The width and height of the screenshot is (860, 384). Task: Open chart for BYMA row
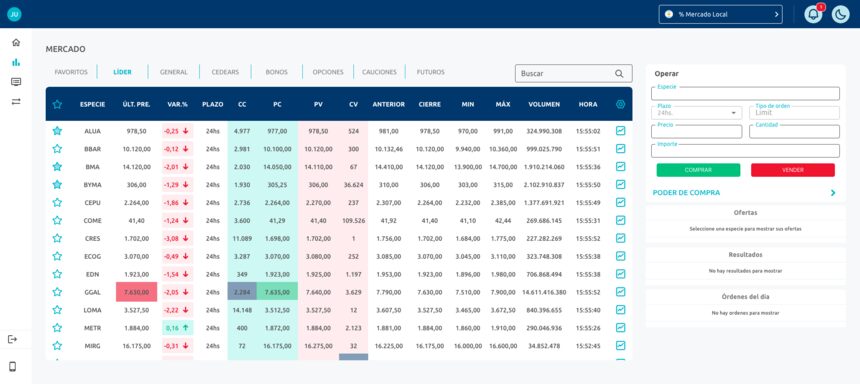click(620, 184)
